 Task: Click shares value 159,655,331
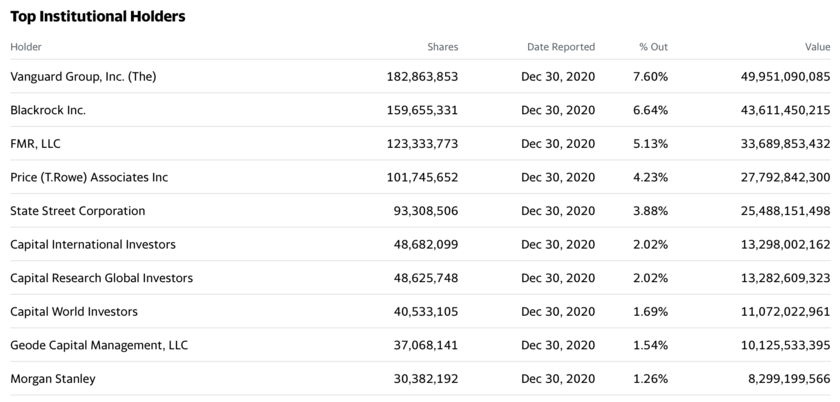click(x=422, y=110)
